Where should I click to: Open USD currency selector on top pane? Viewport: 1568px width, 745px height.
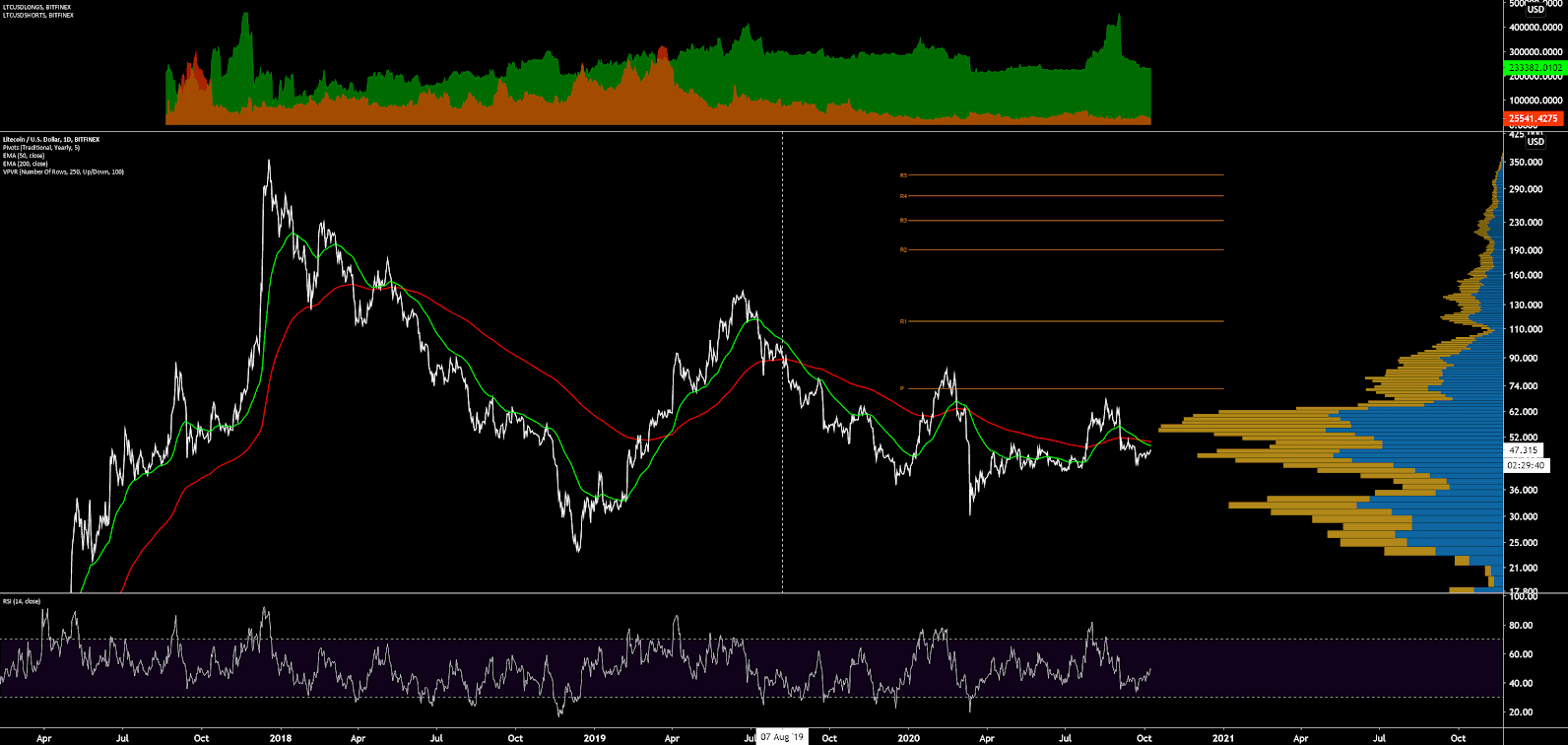(x=1535, y=10)
